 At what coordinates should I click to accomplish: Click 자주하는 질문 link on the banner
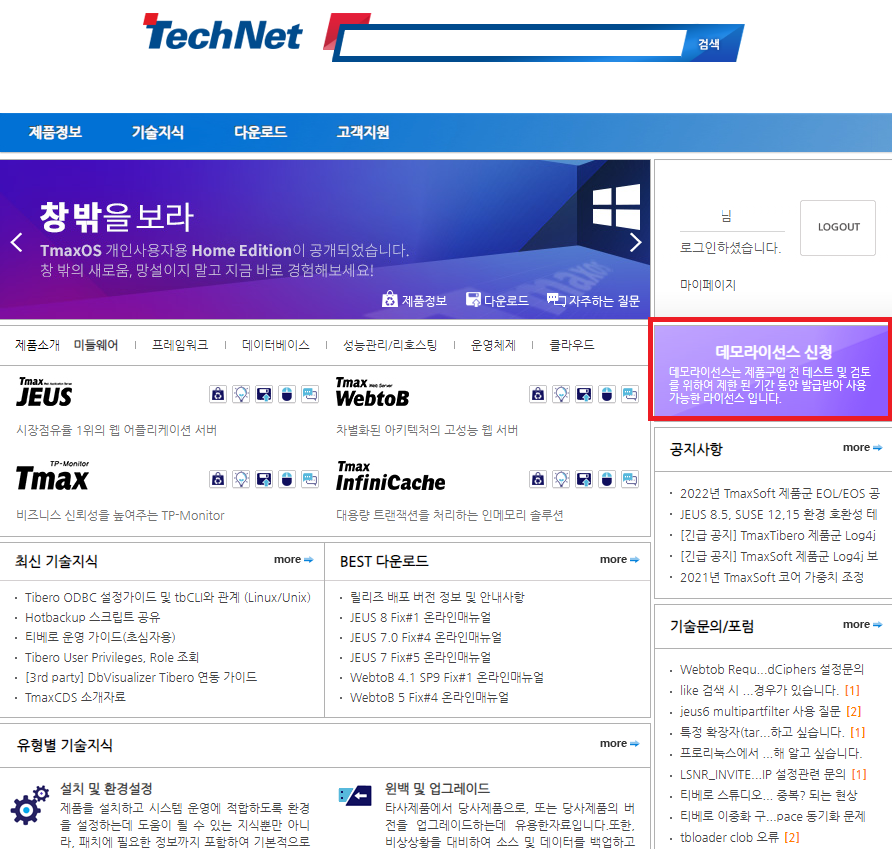pos(593,300)
